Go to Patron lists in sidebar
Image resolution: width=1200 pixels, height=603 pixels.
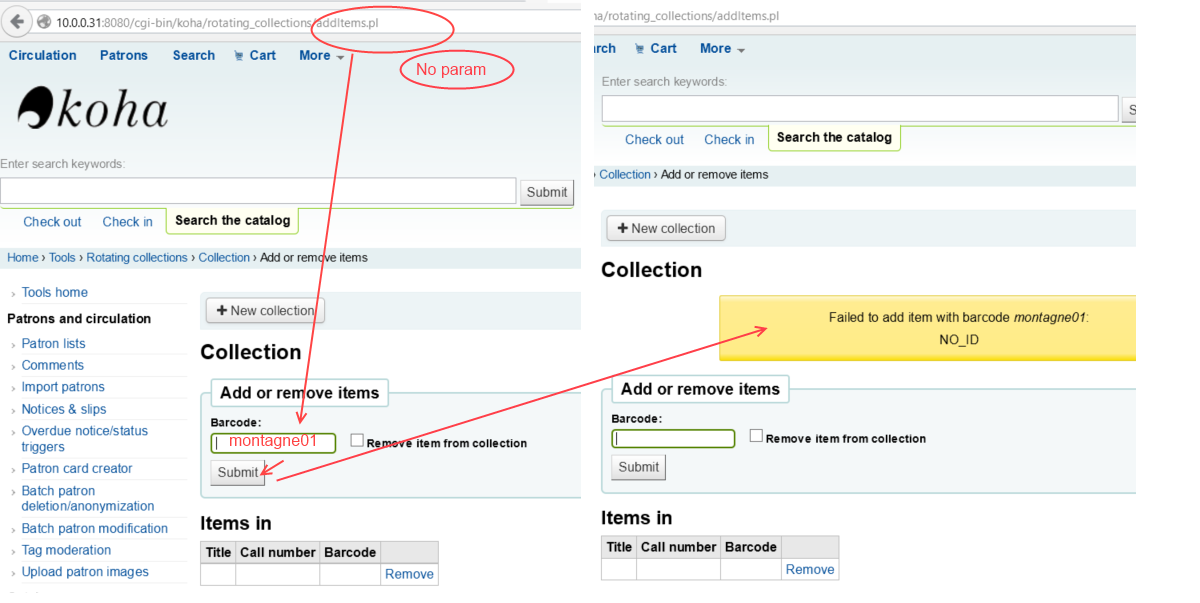(x=53, y=343)
